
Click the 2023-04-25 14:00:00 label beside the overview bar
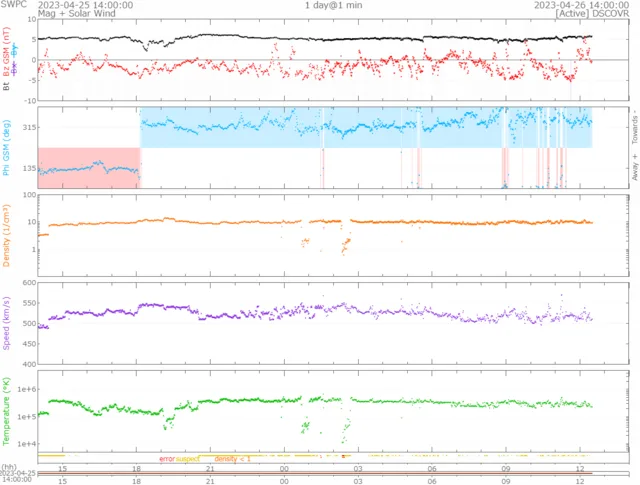click(x=18, y=476)
